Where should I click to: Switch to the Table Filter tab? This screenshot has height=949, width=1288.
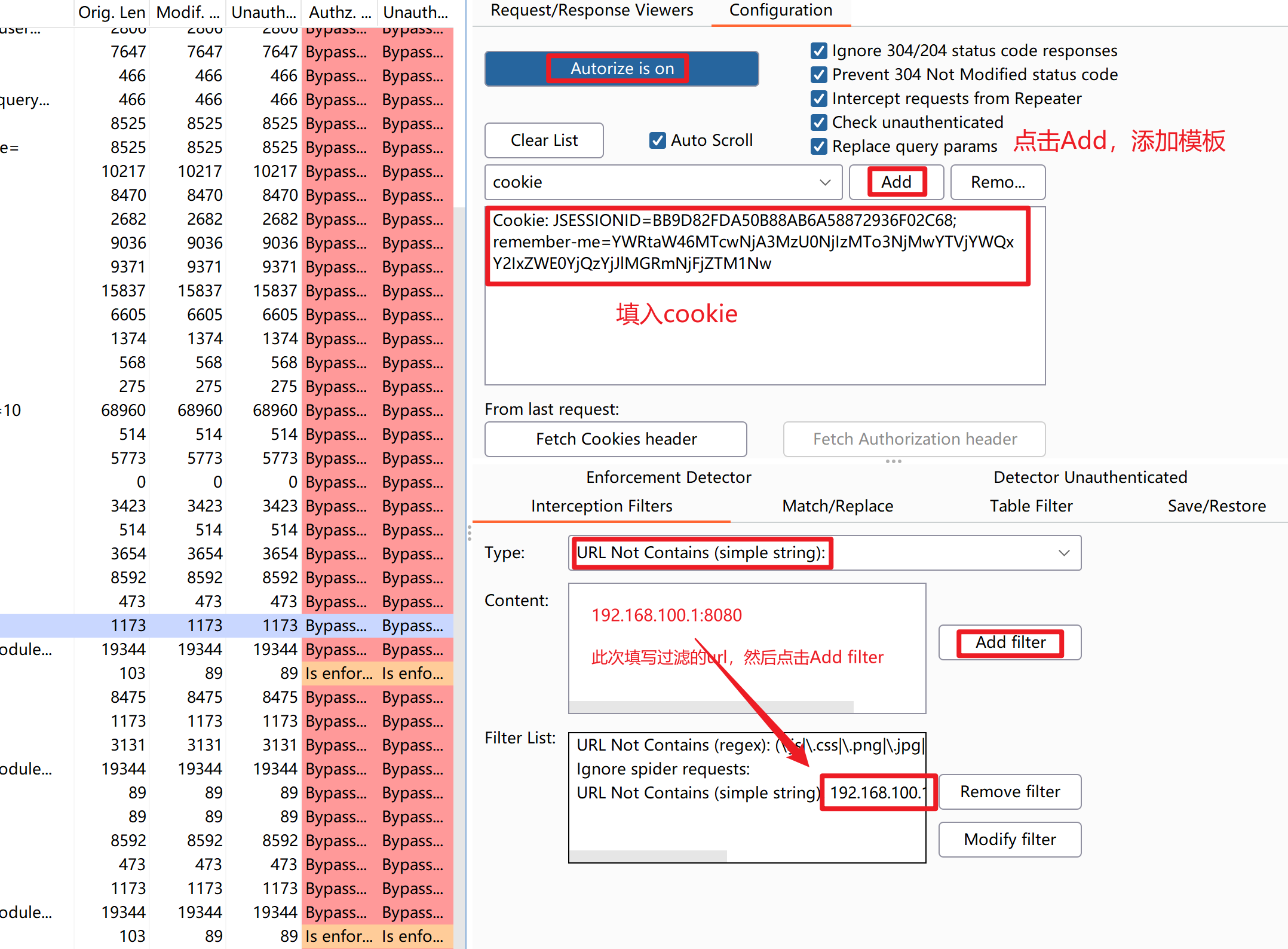point(1031,506)
